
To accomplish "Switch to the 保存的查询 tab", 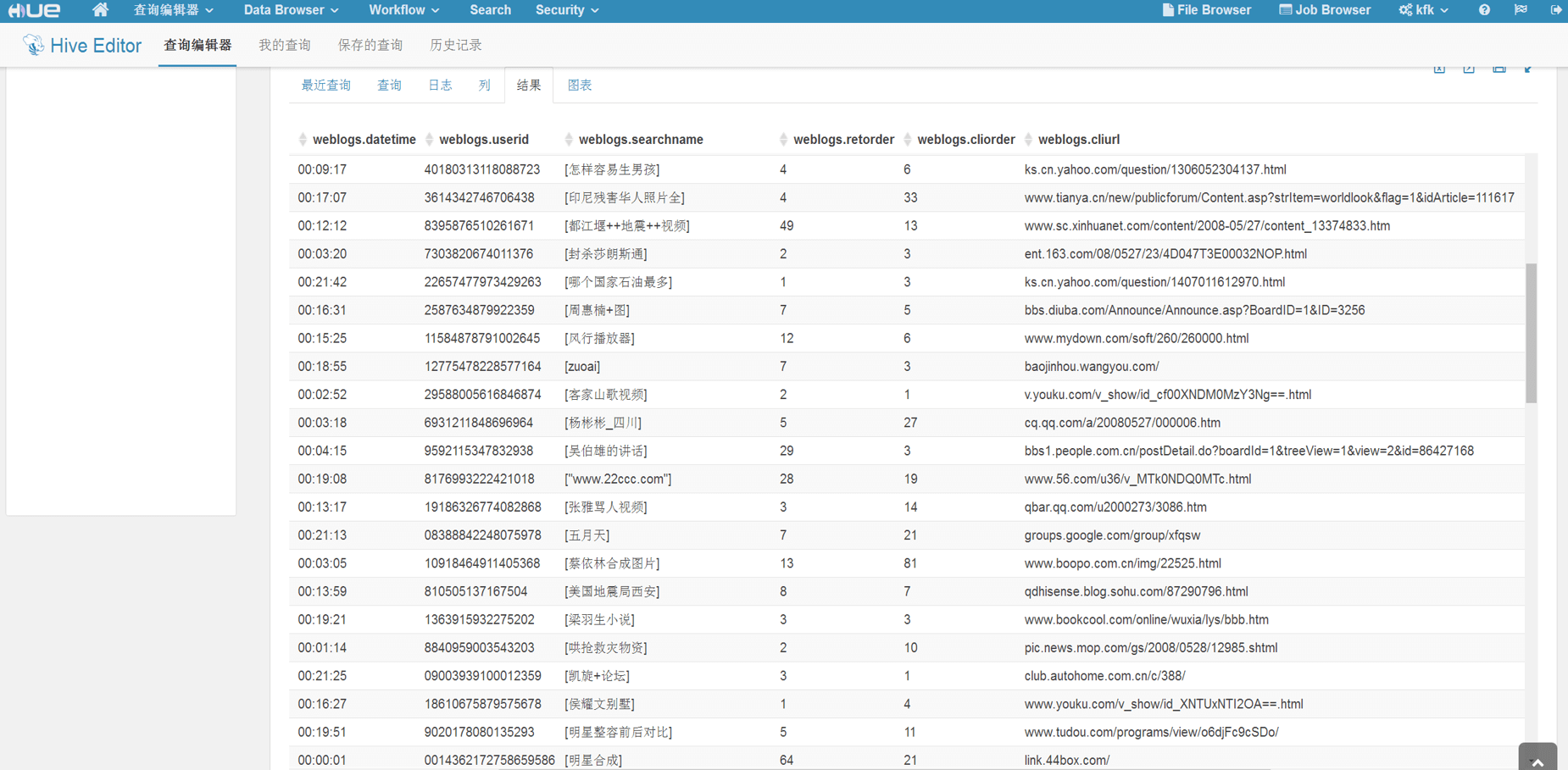I will (370, 46).
